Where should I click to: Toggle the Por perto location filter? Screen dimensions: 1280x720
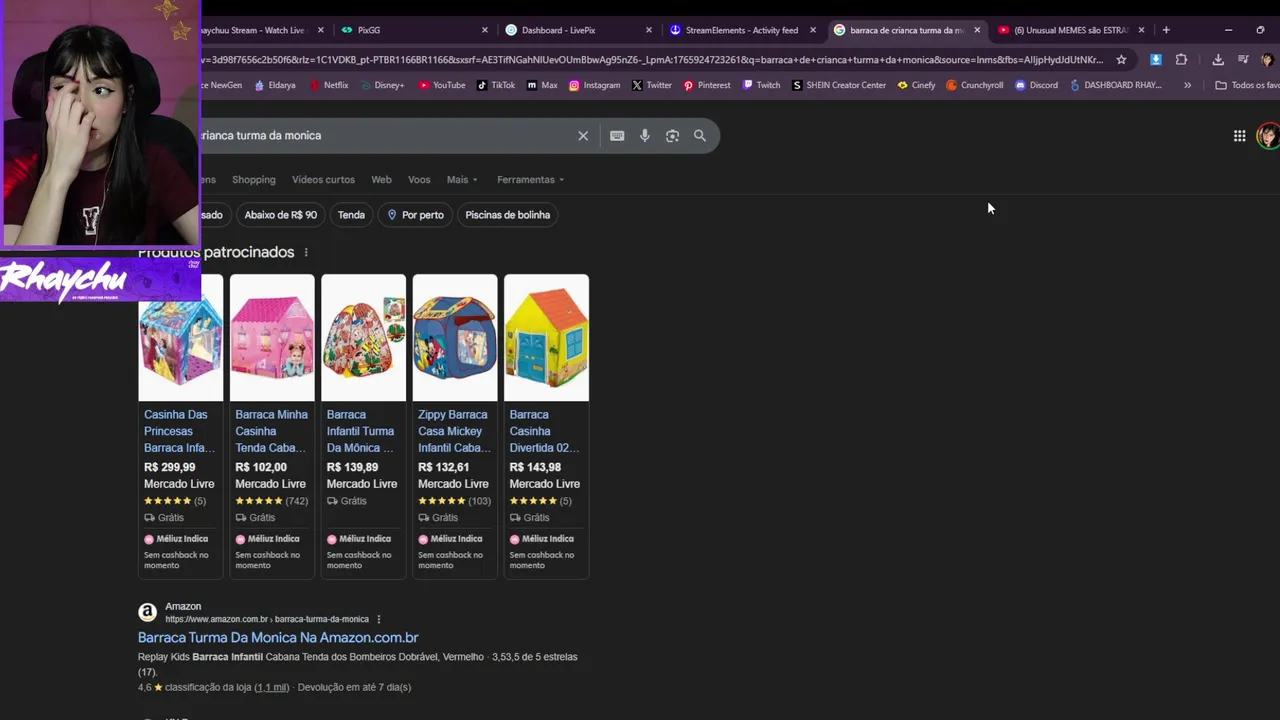tap(415, 215)
